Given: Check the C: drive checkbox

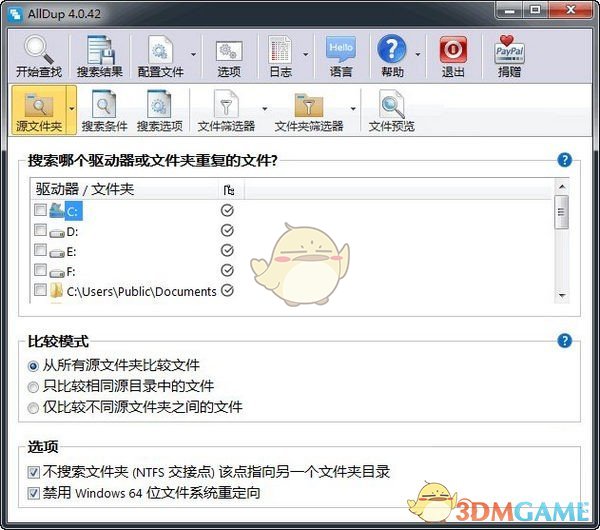Looking at the screenshot, I should (x=41, y=210).
